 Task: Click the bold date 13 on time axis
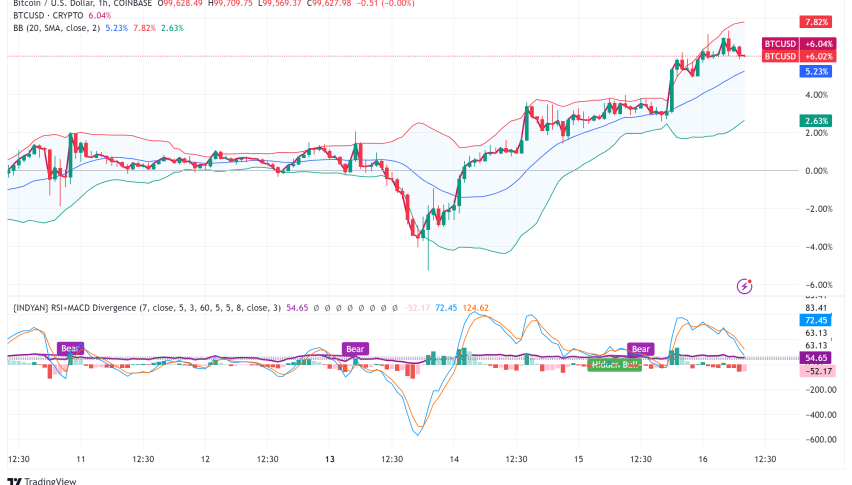(330, 459)
